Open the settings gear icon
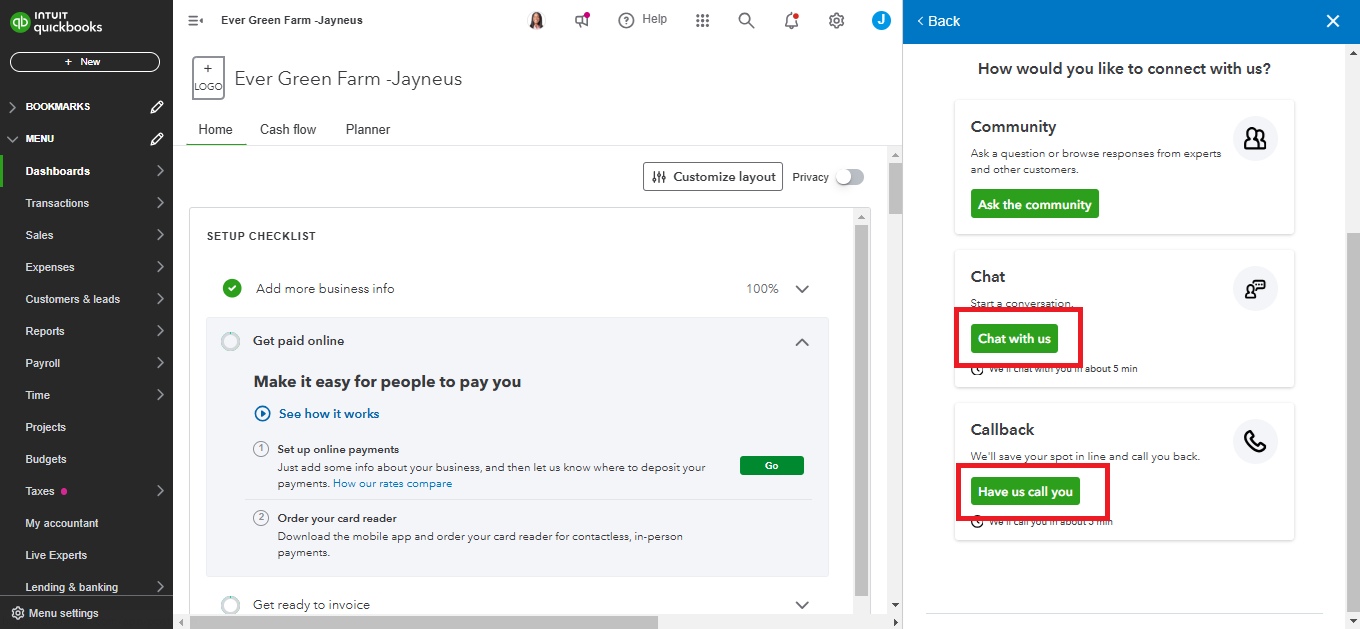Image resolution: width=1360 pixels, height=629 pixels. pyautogui.click(x=836, y=20)
